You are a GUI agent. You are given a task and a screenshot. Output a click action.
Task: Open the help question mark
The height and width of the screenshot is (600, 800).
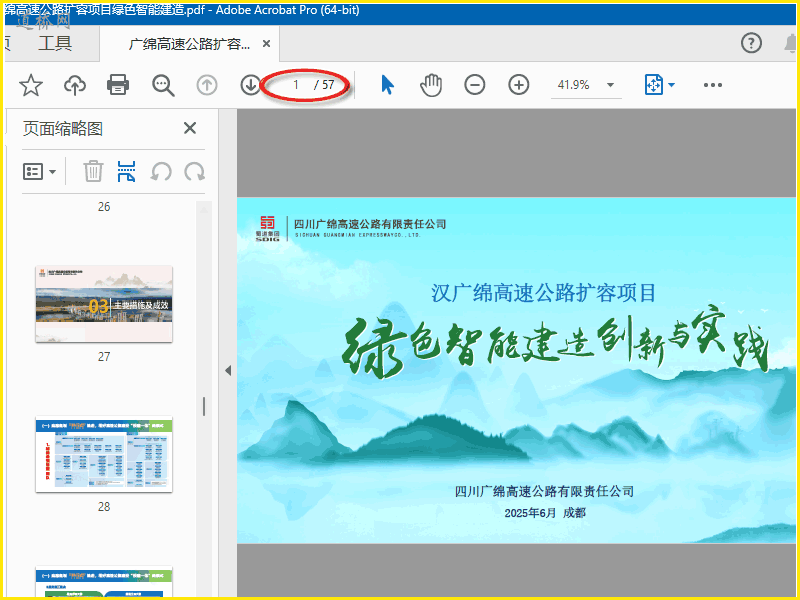point(751,43)
